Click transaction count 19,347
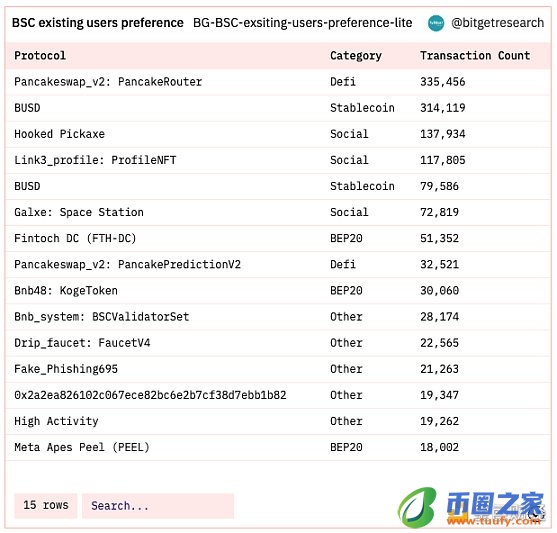Image resolution: width=557 pixels, height=533 pixels. 439,395
